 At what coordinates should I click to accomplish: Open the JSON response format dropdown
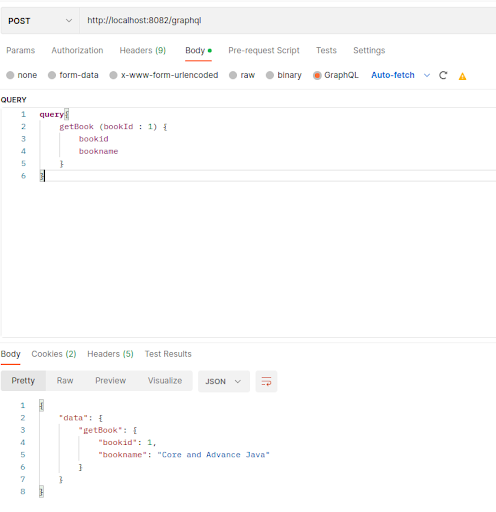tap(224, 381)
